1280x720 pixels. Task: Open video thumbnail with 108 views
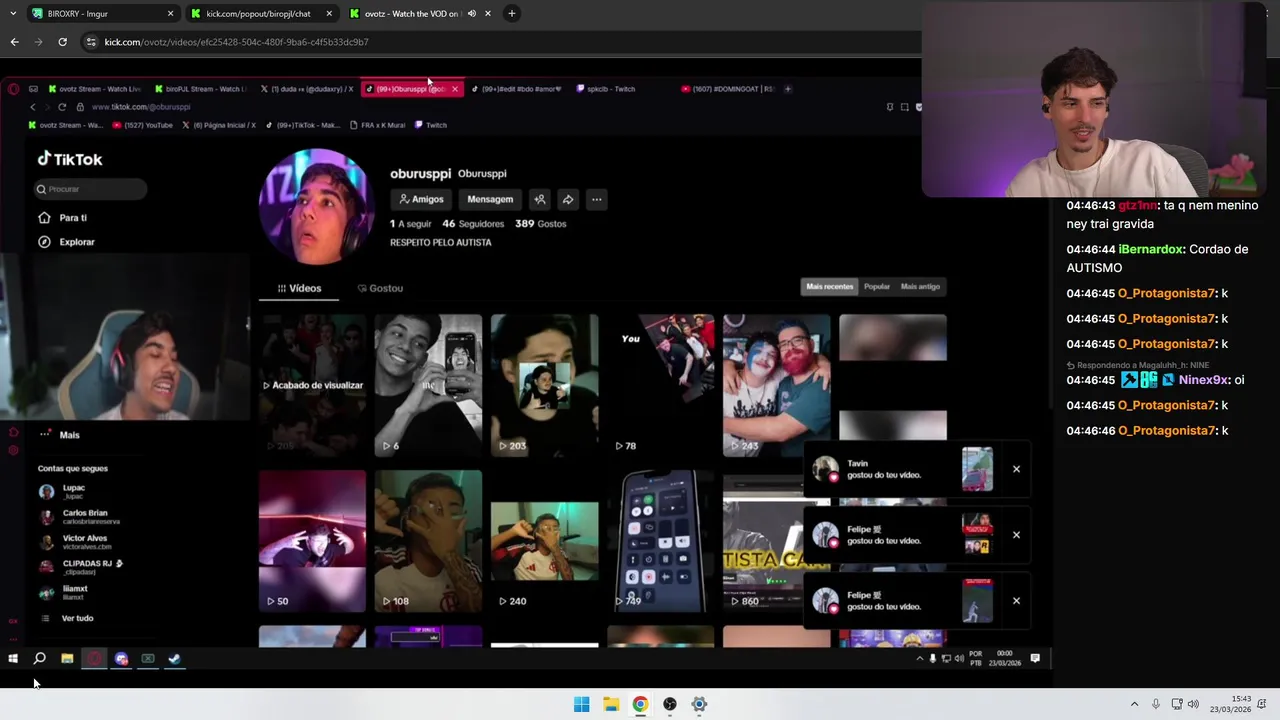428,541
